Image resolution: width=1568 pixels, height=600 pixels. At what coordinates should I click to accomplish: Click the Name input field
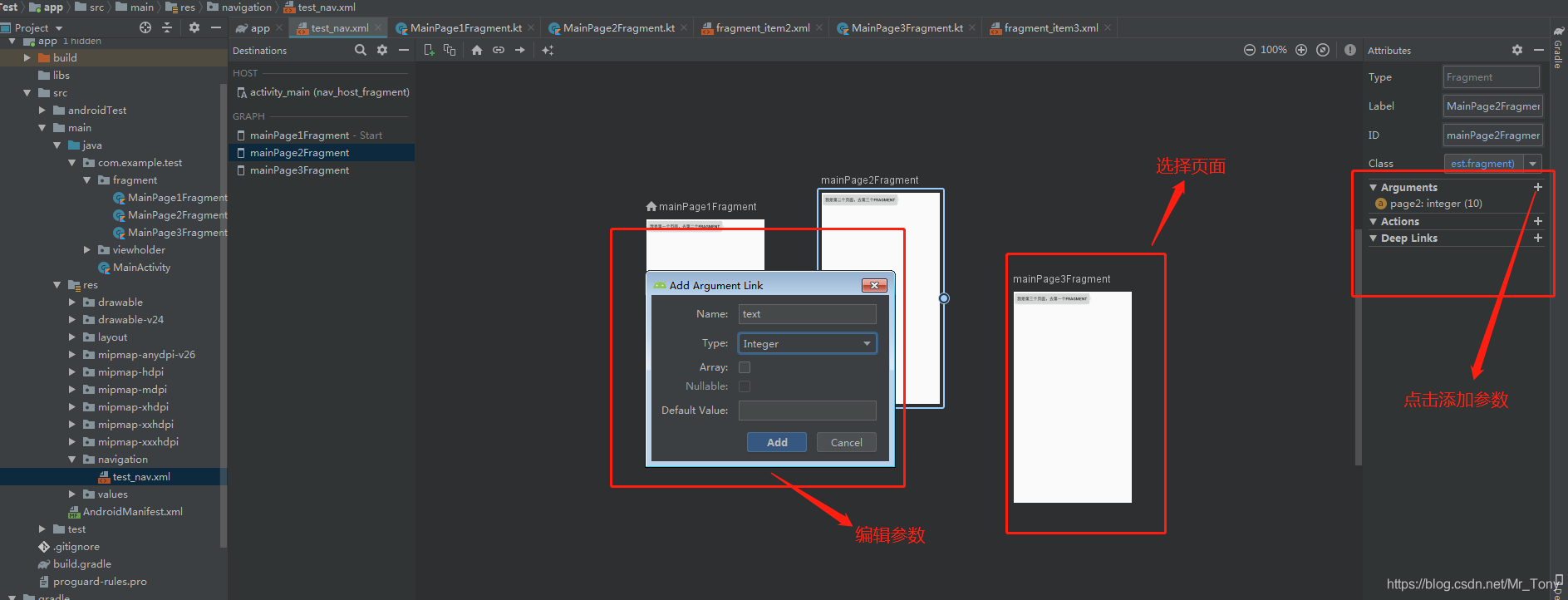807,314
